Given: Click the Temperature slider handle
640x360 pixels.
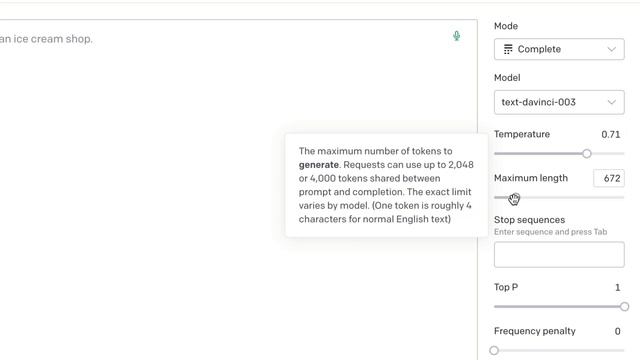Looking at the screenshot, I should [x=587, y=154].
